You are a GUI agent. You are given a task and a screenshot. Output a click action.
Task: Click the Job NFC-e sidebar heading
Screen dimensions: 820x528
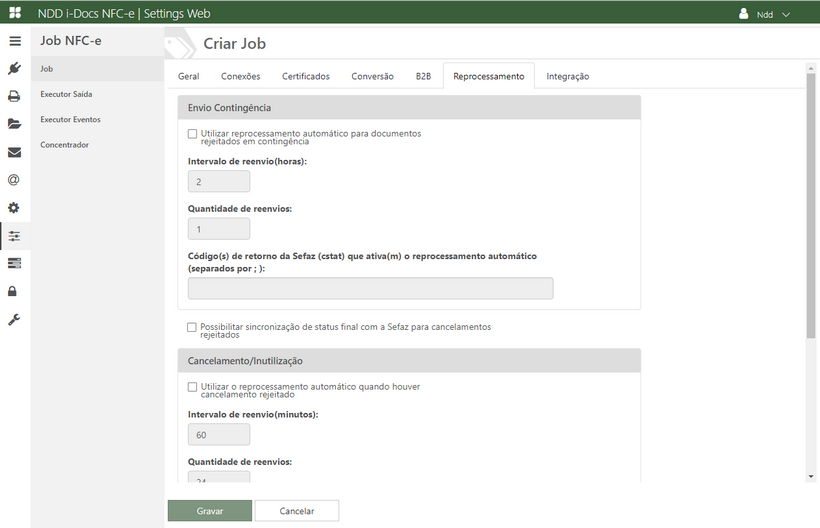(x=71, y=41)
